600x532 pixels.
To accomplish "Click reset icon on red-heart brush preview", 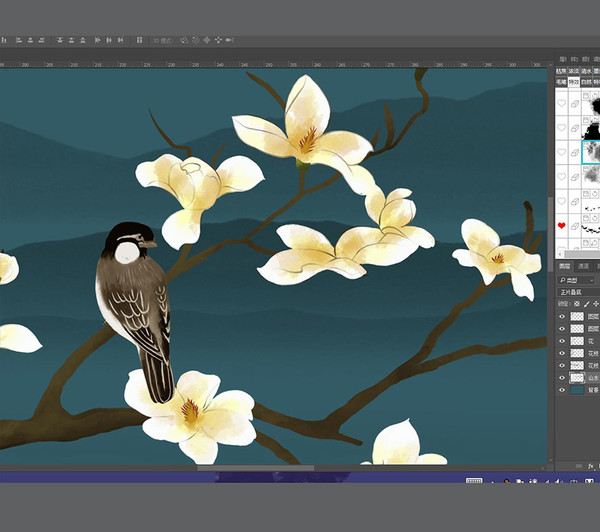I will (595, 218).
